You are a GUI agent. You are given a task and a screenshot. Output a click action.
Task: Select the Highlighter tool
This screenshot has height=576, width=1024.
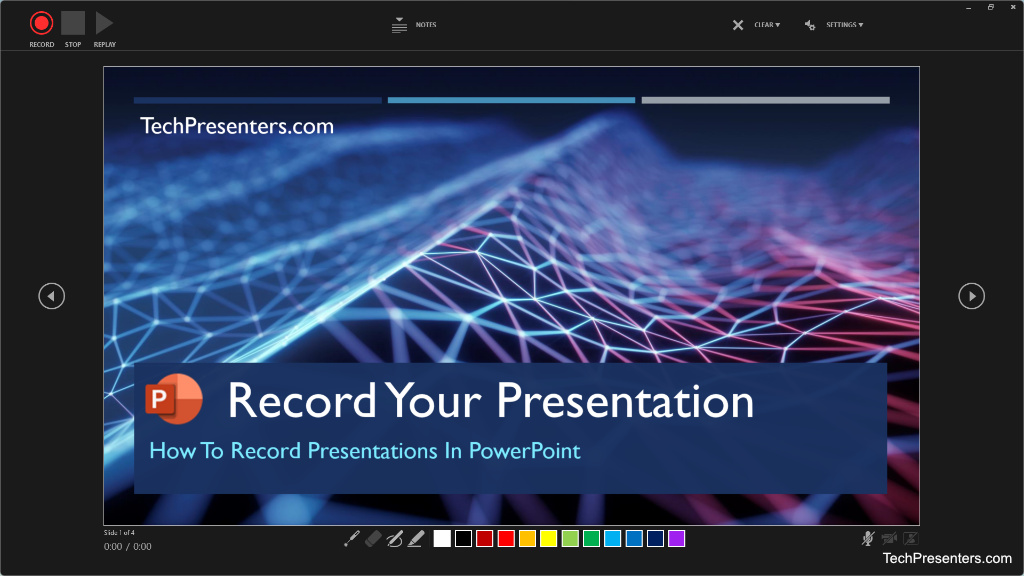click(416, 539)
